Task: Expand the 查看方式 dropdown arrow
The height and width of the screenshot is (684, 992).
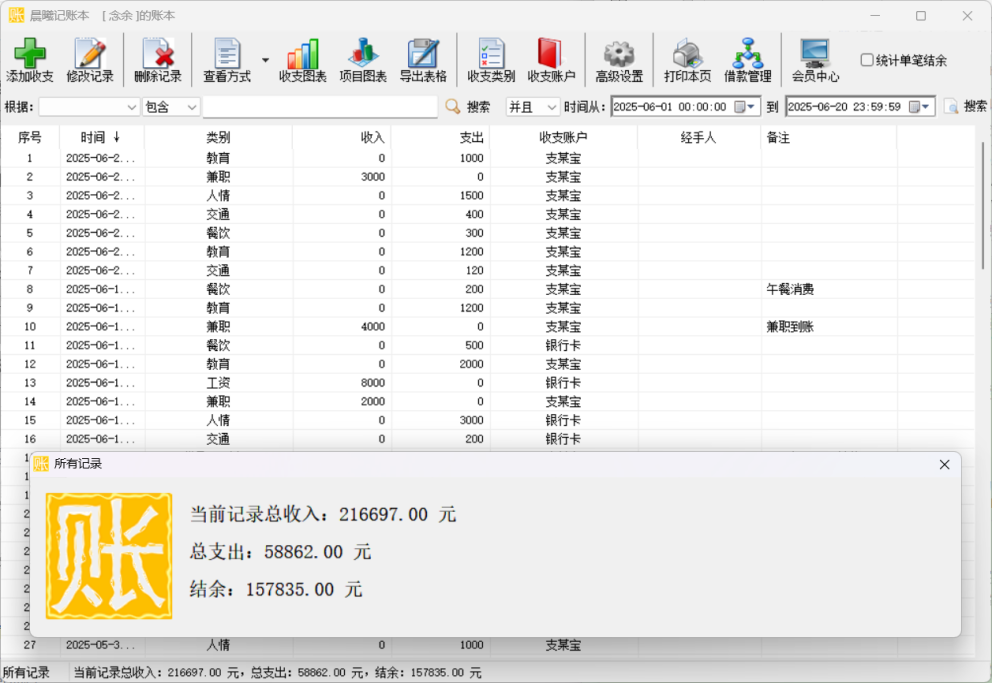Action: (x=266, y=60)
